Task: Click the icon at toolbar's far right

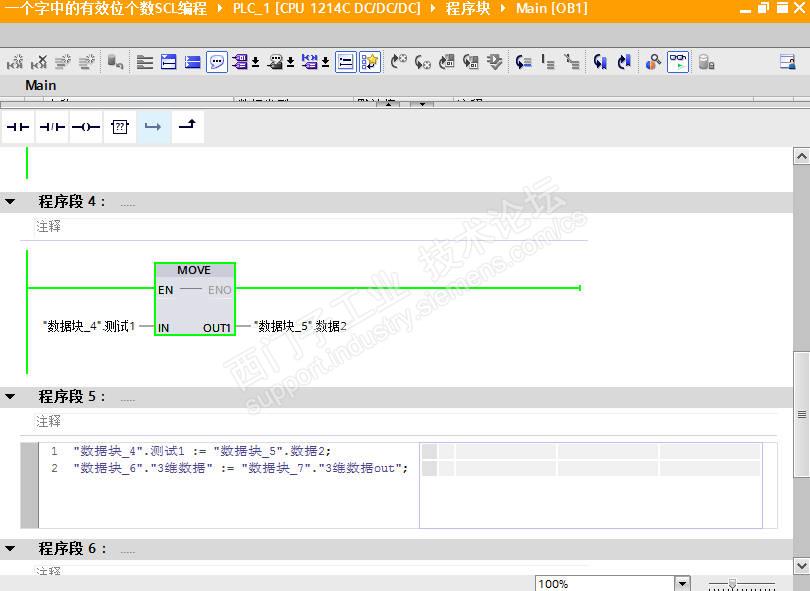Action: tap(788, 62)
